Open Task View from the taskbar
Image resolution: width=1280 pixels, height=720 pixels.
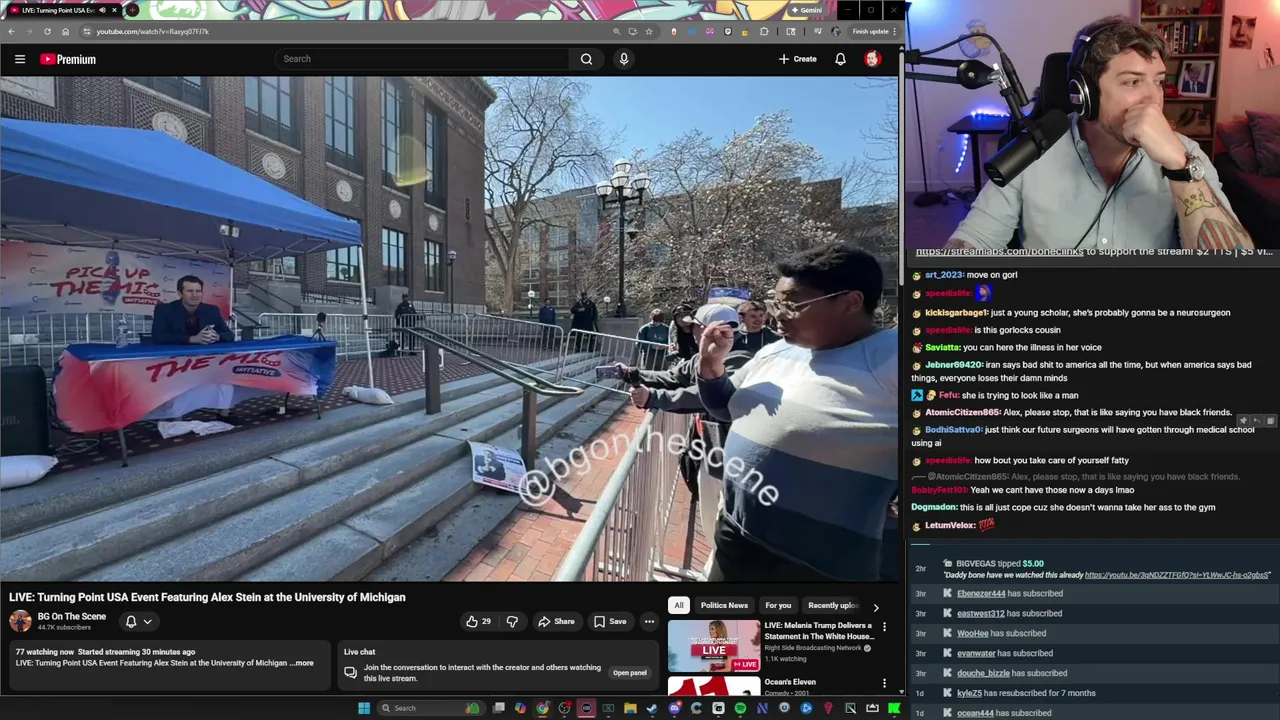(x=498, y=708)
